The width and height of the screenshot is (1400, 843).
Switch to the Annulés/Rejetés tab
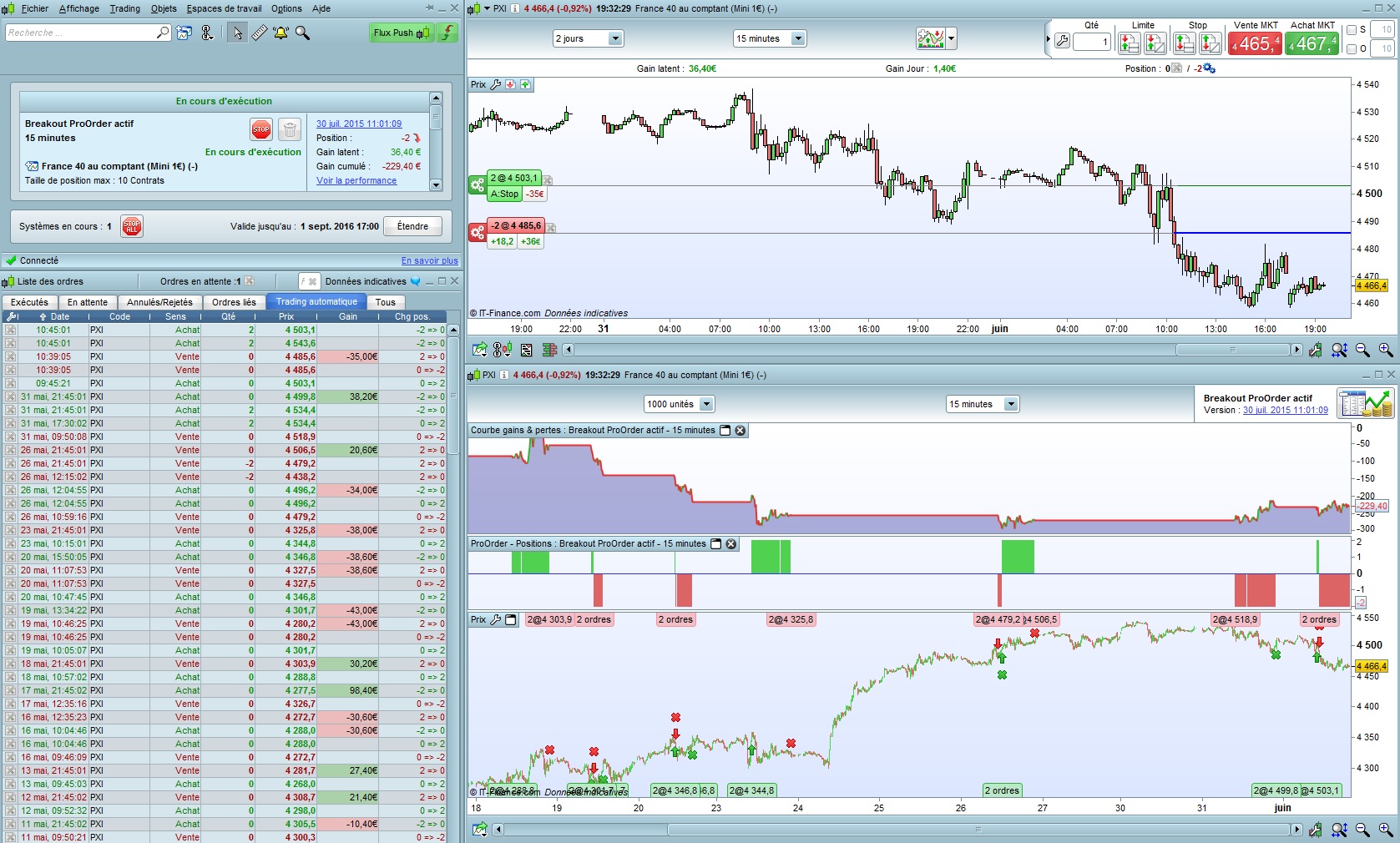pyautogui.click(x=159, y=302)
